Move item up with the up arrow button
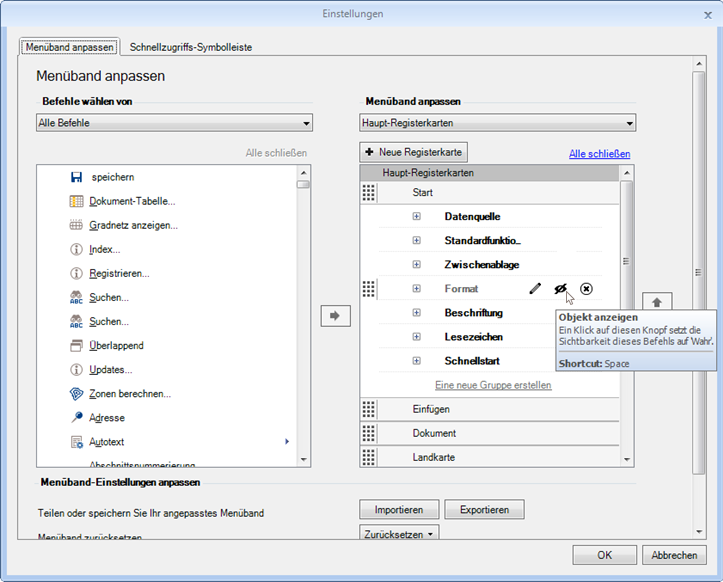723x582 pixels. (657, 301)
